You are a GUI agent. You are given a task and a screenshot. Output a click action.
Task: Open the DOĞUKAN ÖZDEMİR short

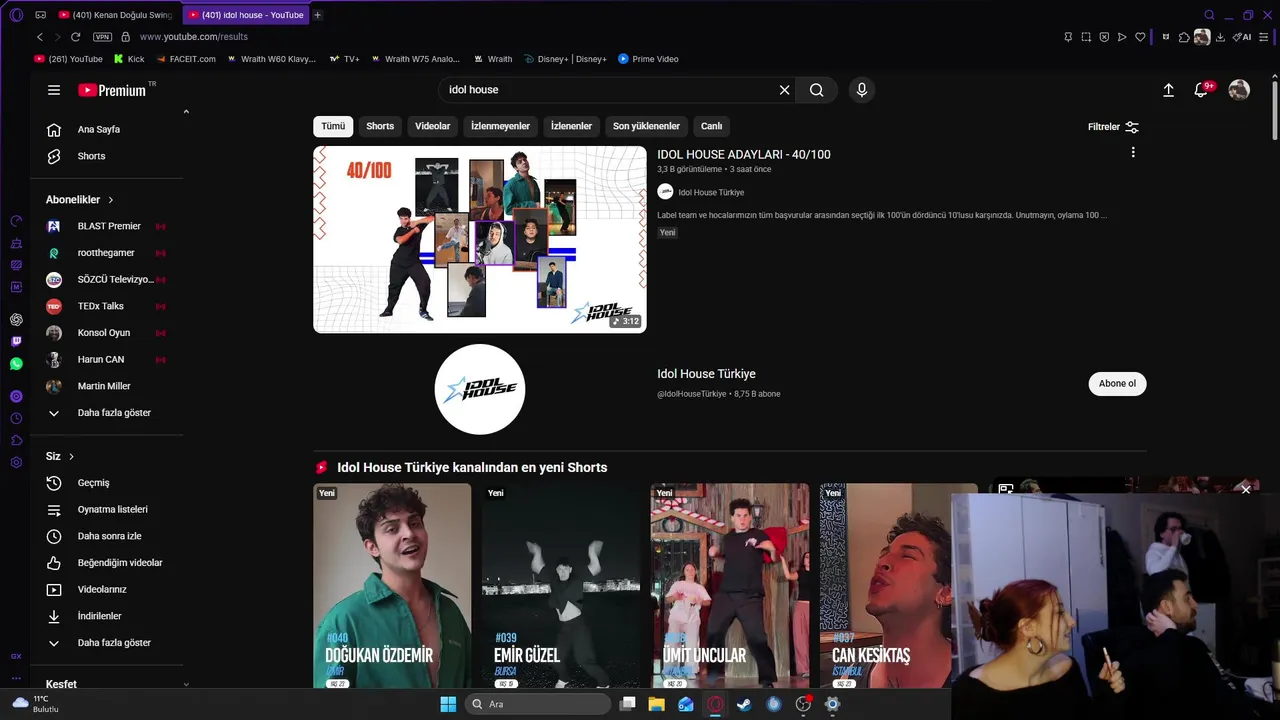coord(392,585)
